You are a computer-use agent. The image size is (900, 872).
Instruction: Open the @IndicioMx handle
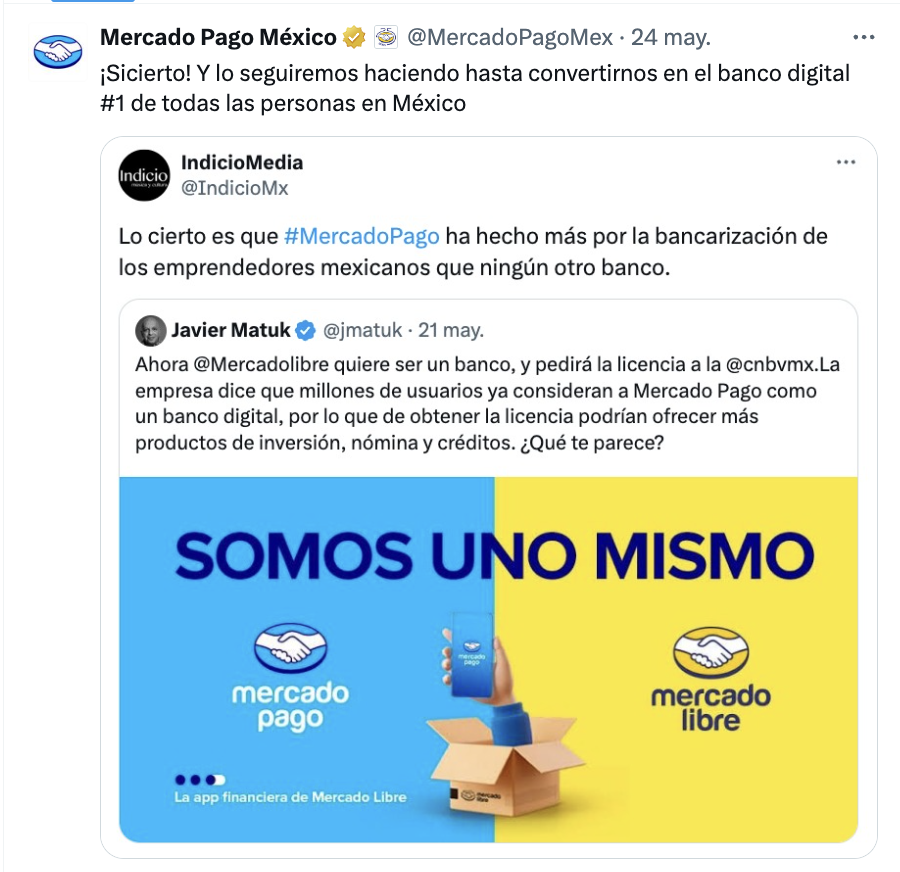tap(235, 188)
